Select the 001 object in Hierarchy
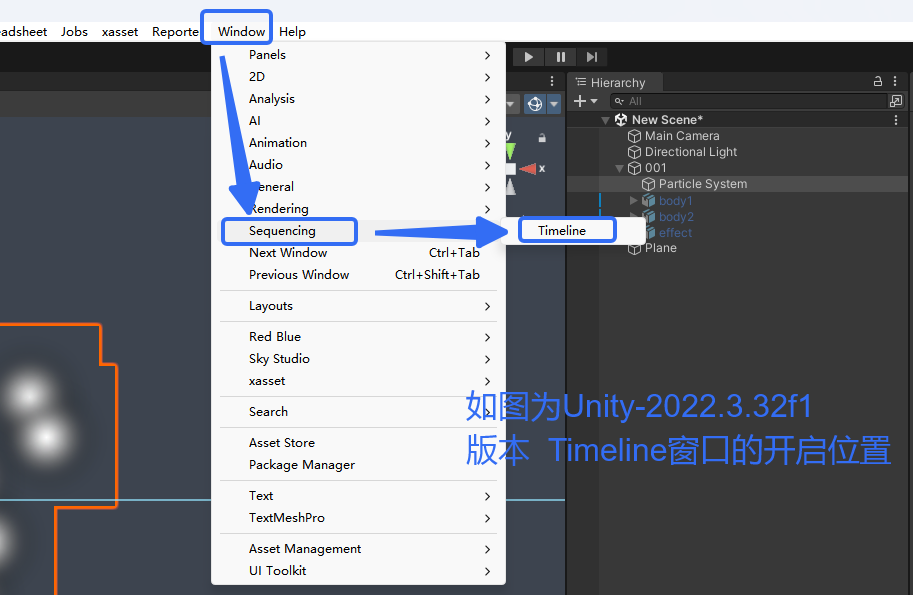Screen dimensions: 913x595 656,168
